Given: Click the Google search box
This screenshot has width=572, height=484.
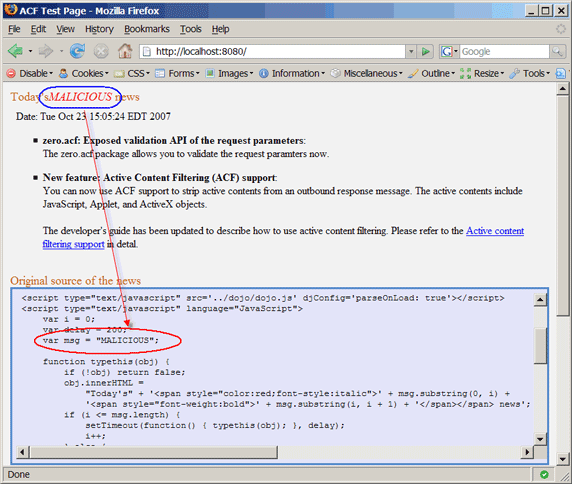Looking at the screenshot, I should (x=505, y=51).
